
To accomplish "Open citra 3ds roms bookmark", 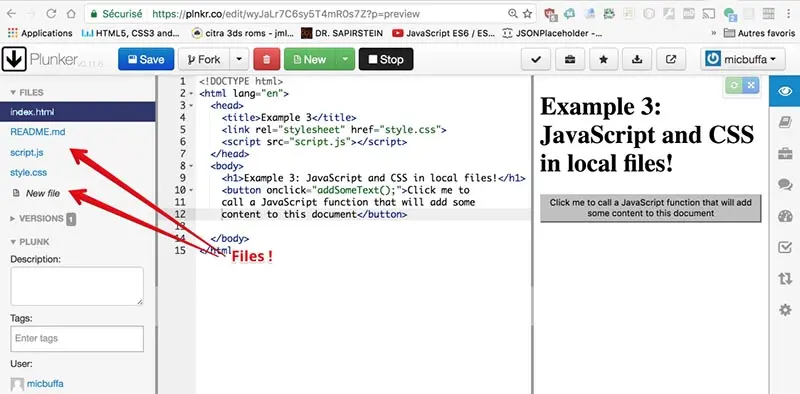I will 243,33.
